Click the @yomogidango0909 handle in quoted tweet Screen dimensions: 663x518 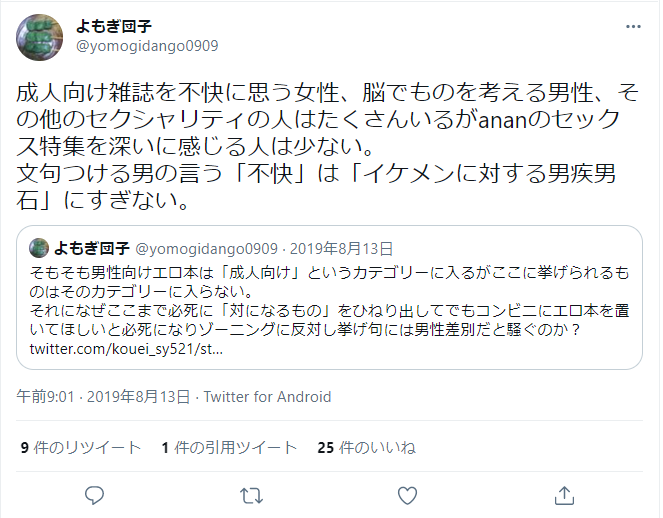click(206, 249)
